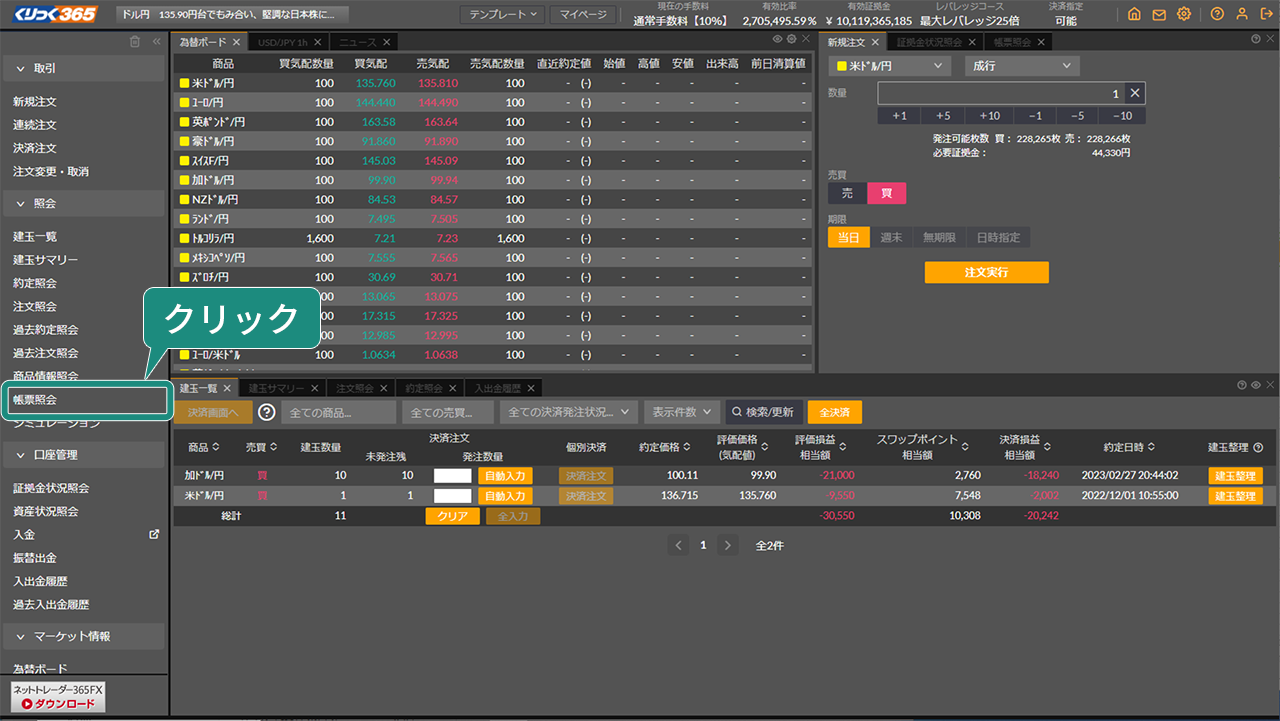Collapse the 口座管理 sidebar section
1280x721 pixels.
[85, 455]
